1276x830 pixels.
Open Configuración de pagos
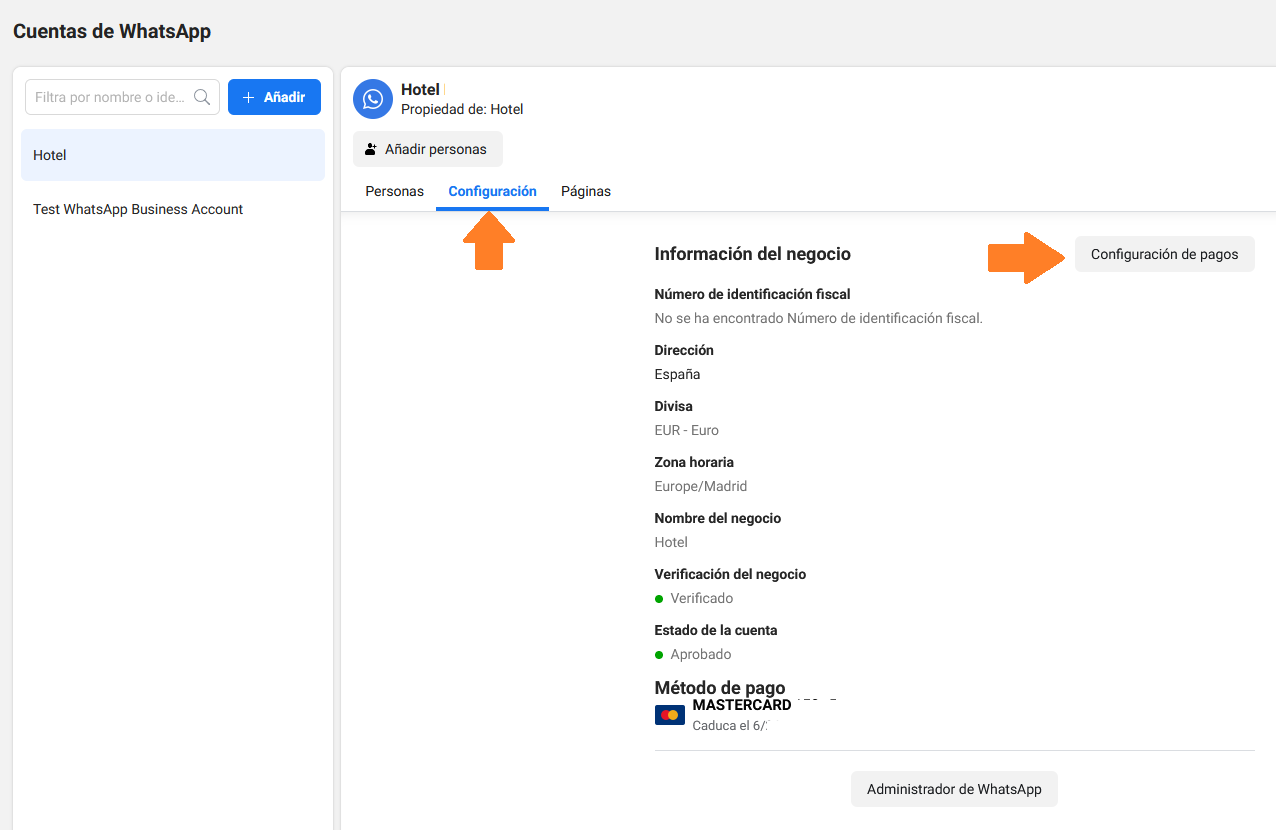tap(1165, 254)
